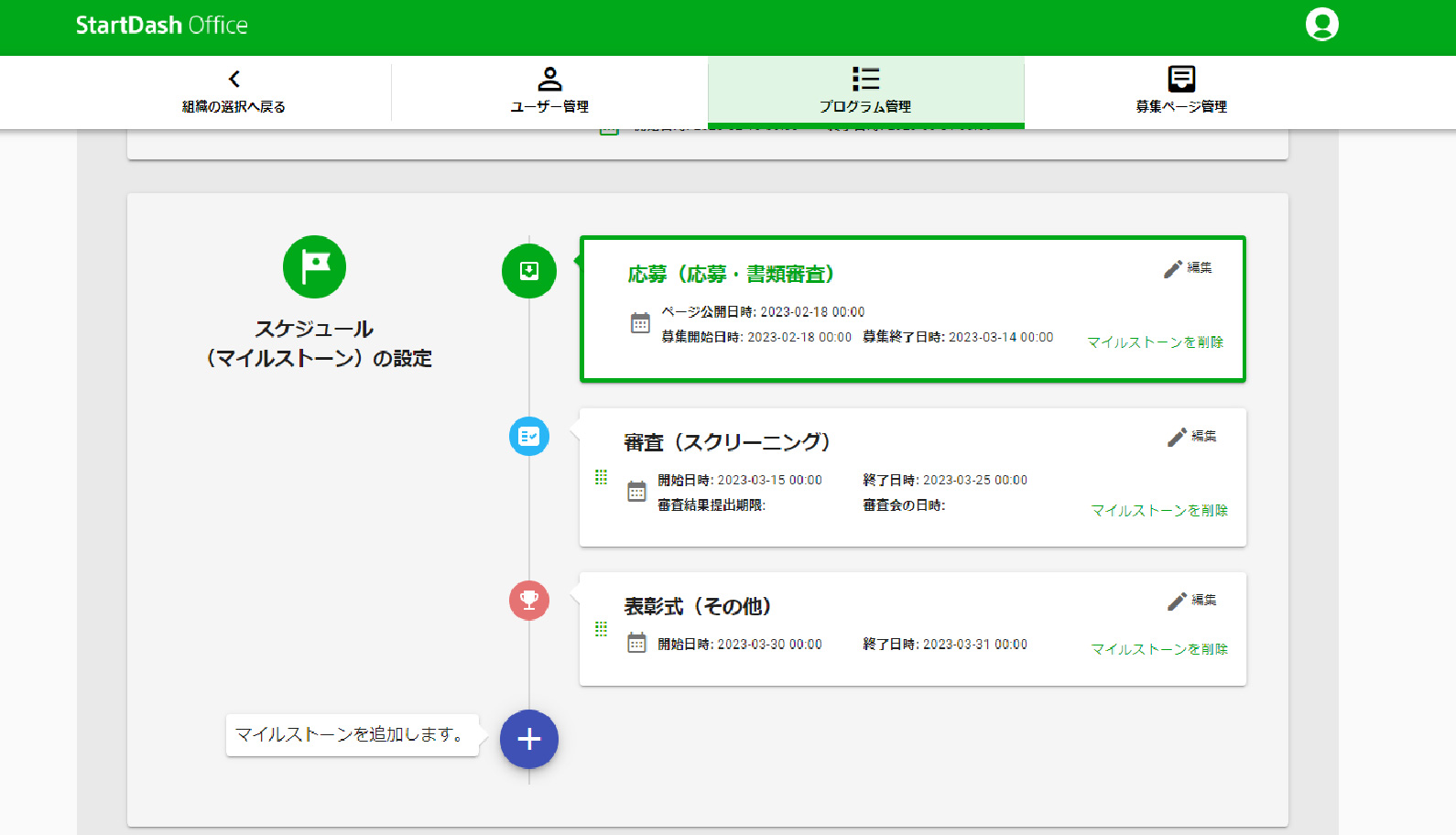Click 開始日時: 2023-03-15 00:00 text
The height and width of the screenshot is (835, 1456).
[740, 480]
